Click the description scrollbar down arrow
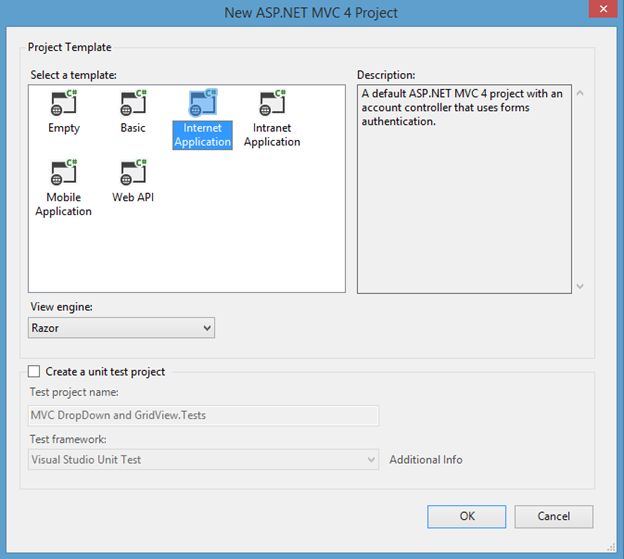Viewport: 624px width, 559px height. pos(580,286)
